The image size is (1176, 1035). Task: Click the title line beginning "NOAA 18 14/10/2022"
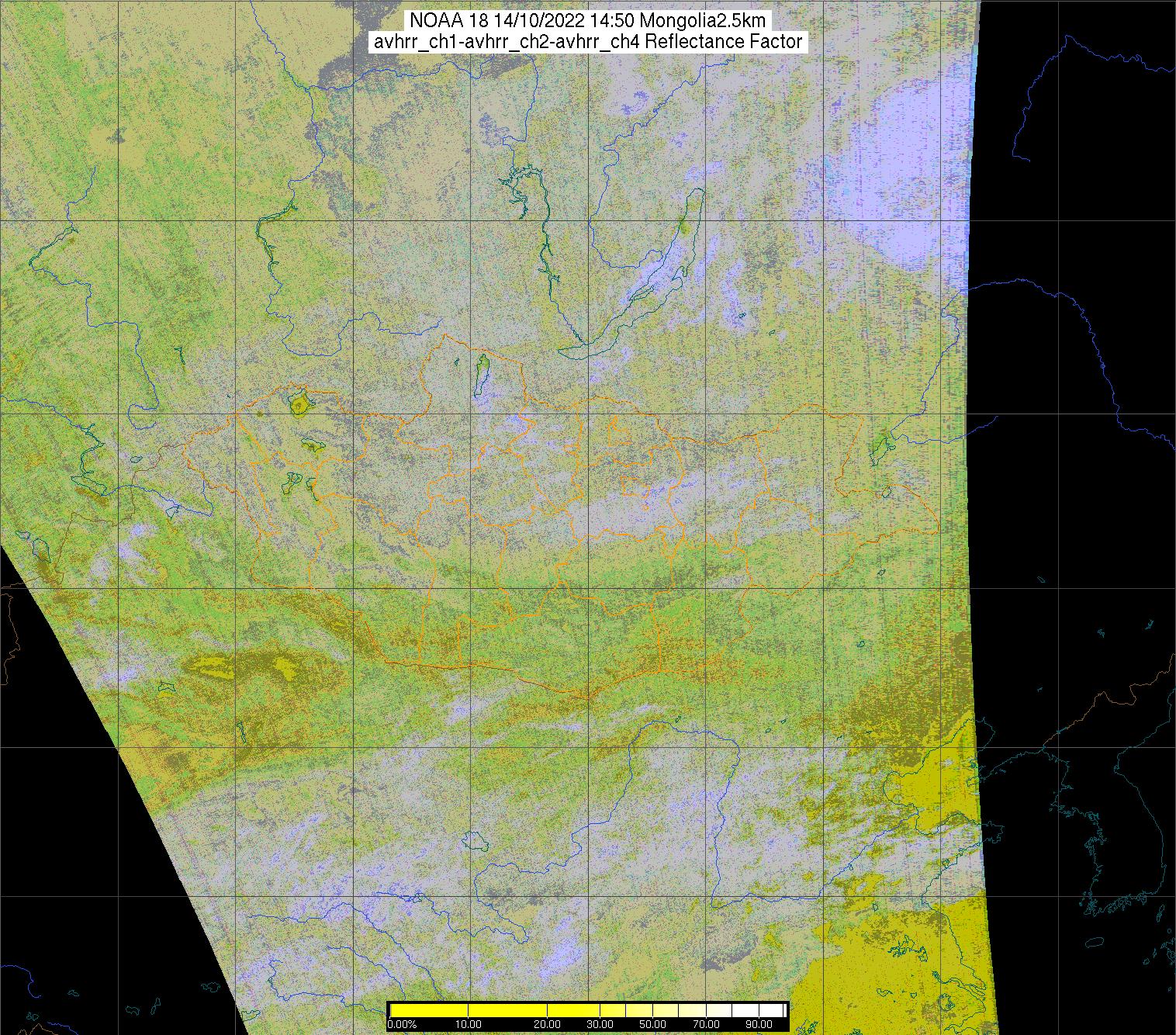click(x=588, y=20)
